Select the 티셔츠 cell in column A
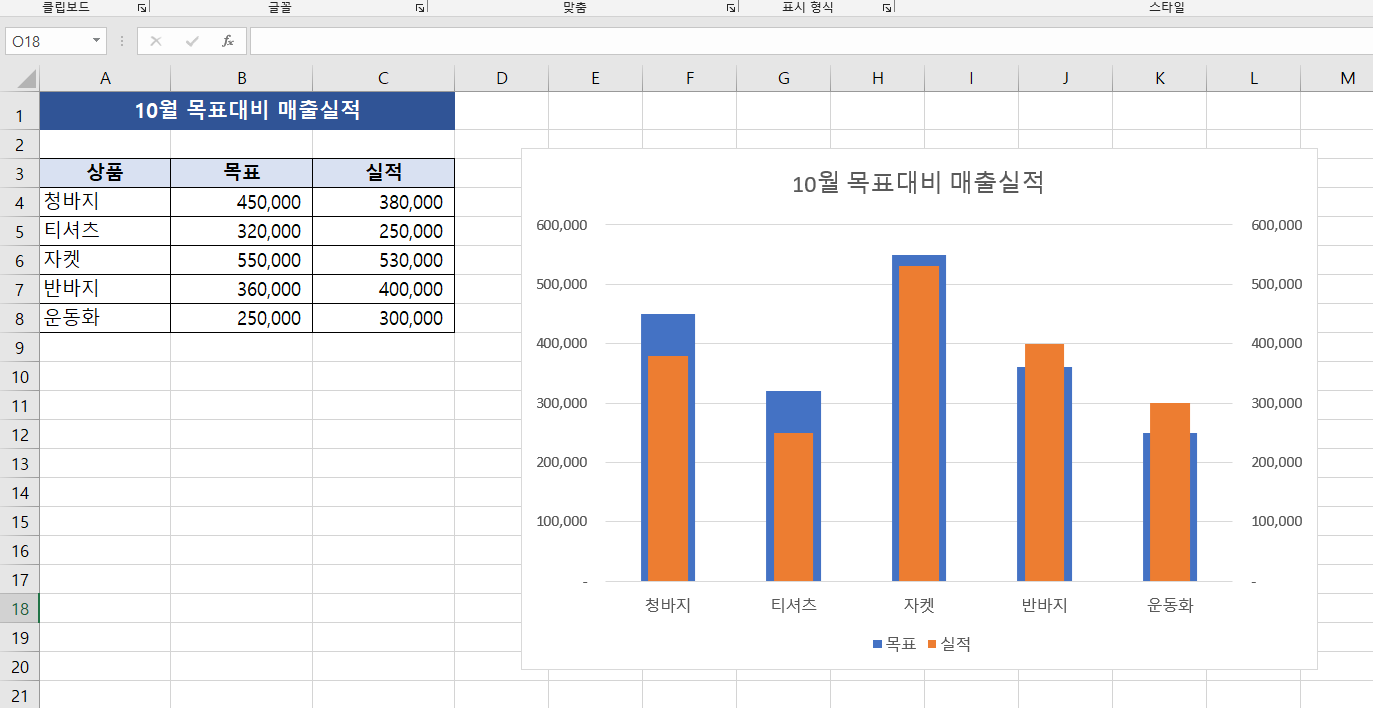 tap(105, 231)
